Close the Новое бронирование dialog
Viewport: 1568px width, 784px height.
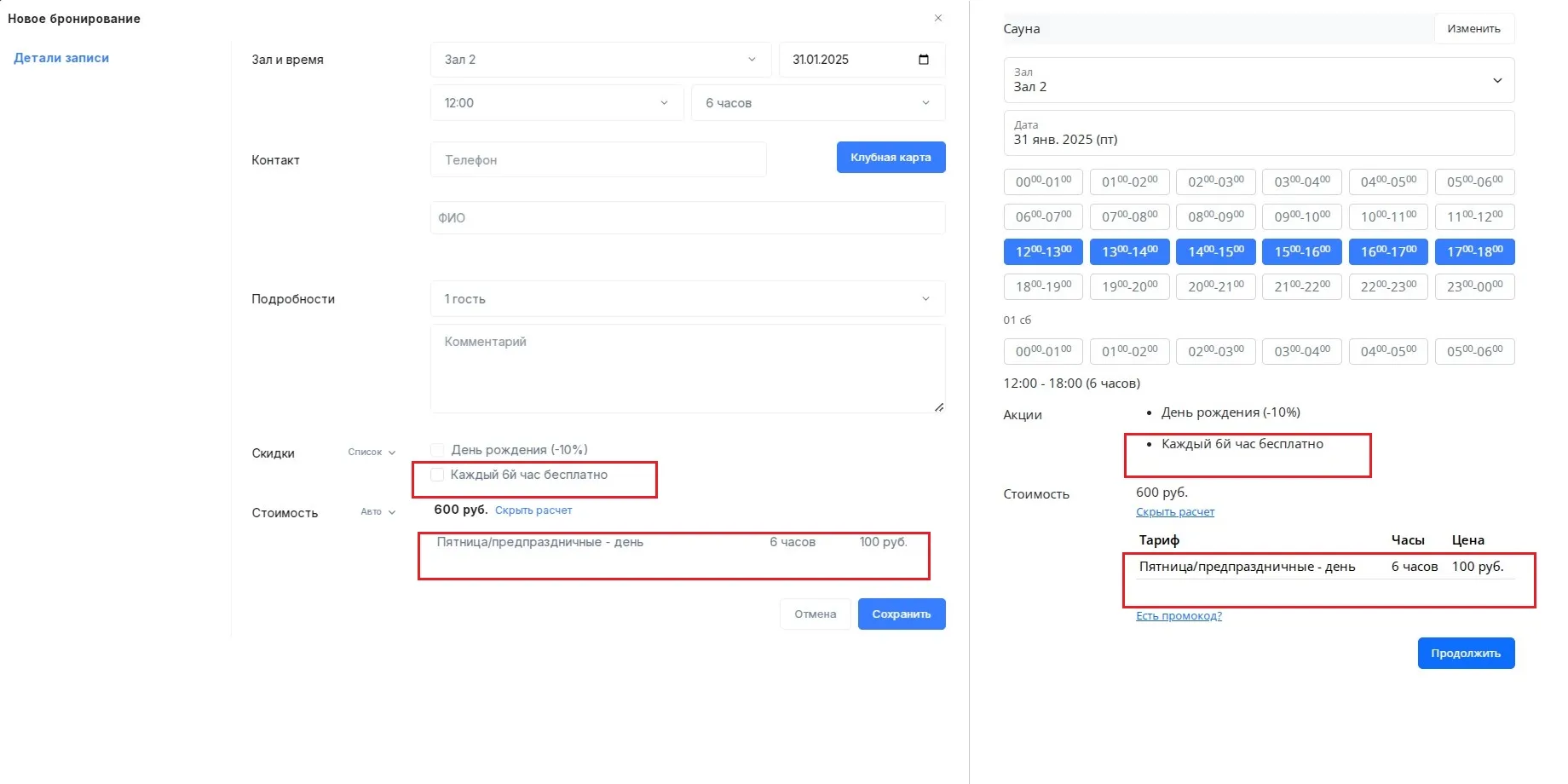point(937,18)
